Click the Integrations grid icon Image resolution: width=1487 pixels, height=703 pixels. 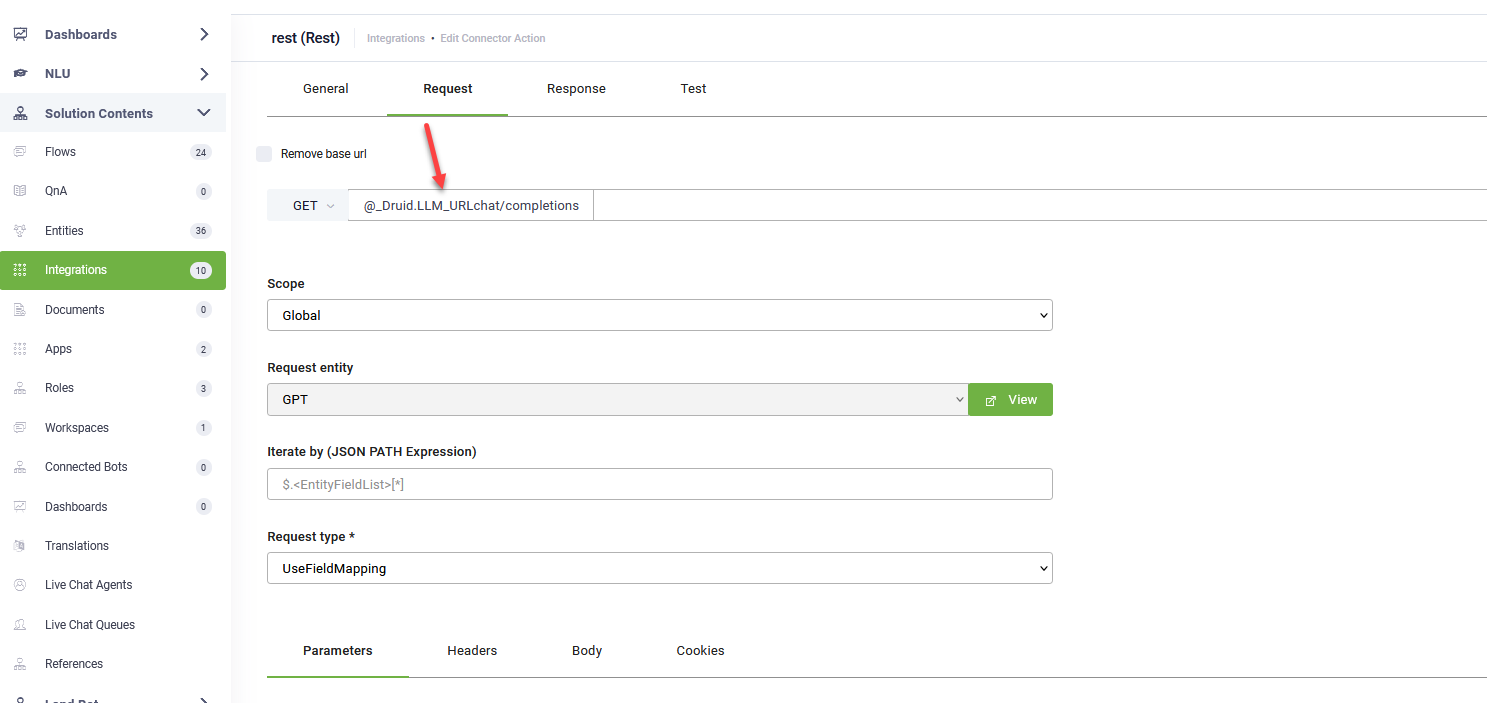pyautogui.click(x=20, y=270)
